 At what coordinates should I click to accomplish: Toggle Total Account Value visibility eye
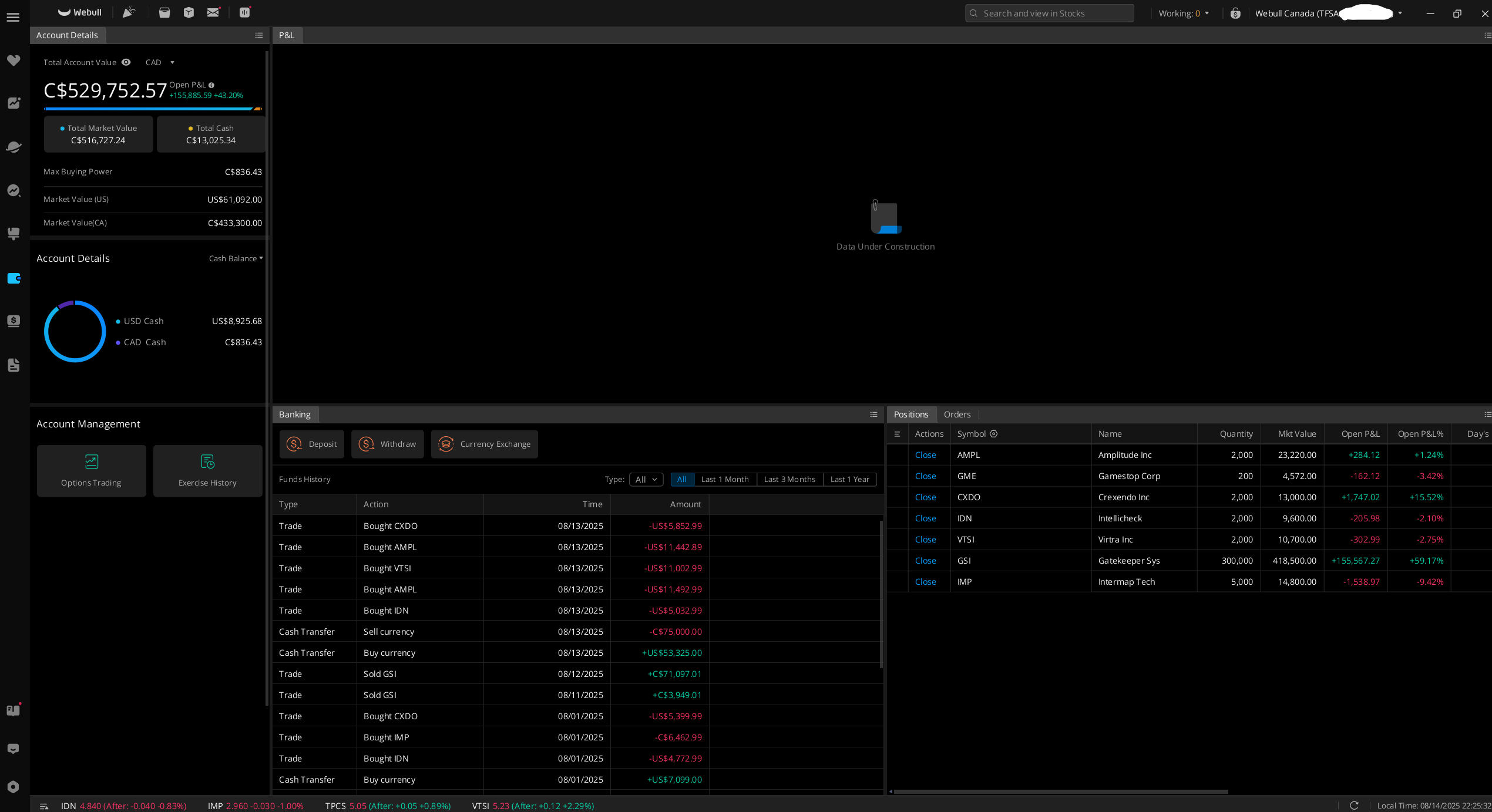(126, 62)
